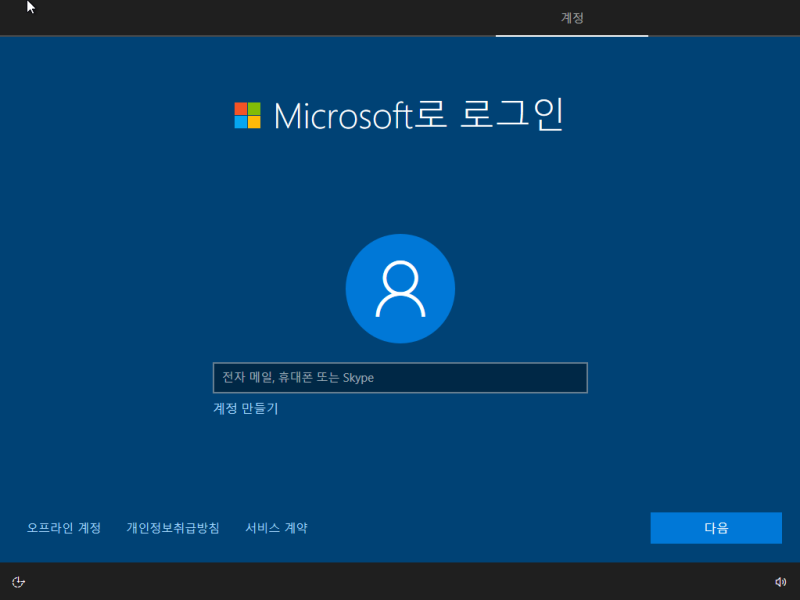Focus the email, phone or Skype field

[400, 378]
